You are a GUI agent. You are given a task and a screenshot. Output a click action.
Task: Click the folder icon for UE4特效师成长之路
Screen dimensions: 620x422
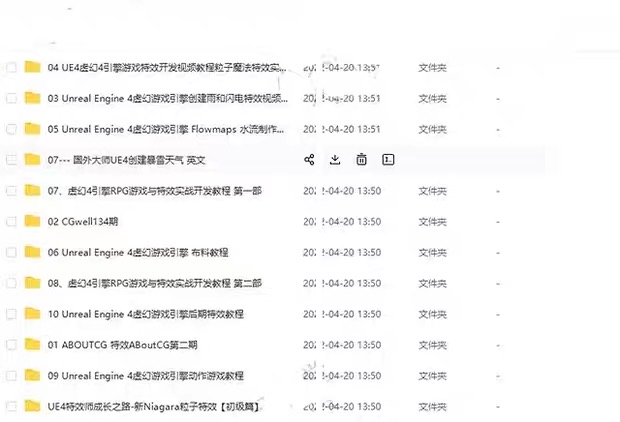[x=32, y=406]
